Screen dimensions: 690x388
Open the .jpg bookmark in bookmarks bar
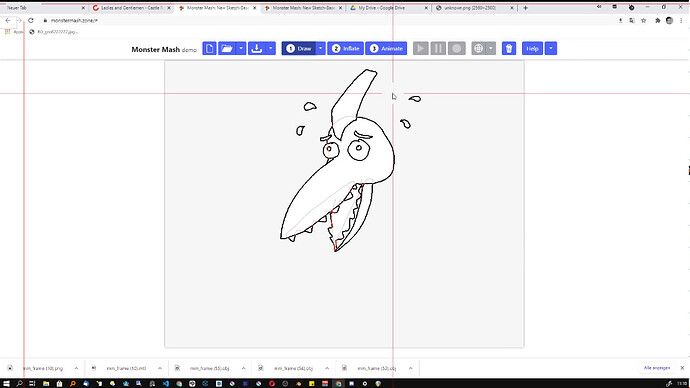click(54, 32)
